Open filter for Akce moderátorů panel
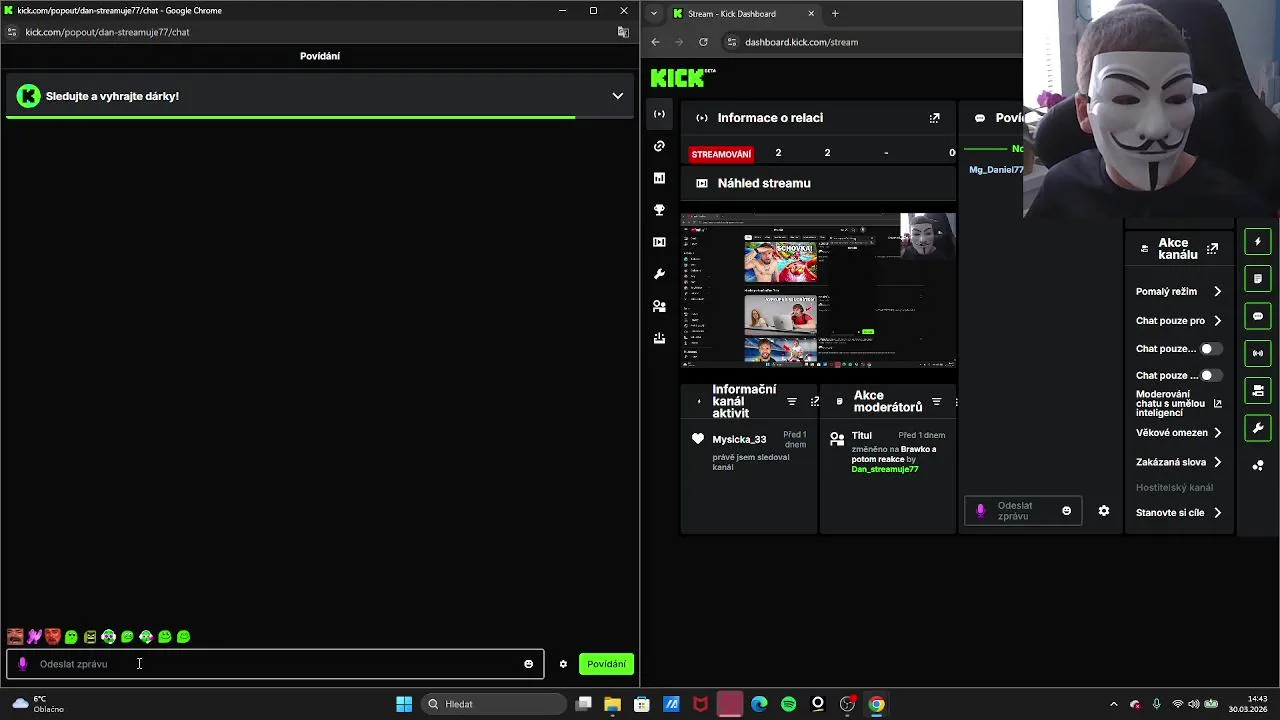 tap(936, 402)
